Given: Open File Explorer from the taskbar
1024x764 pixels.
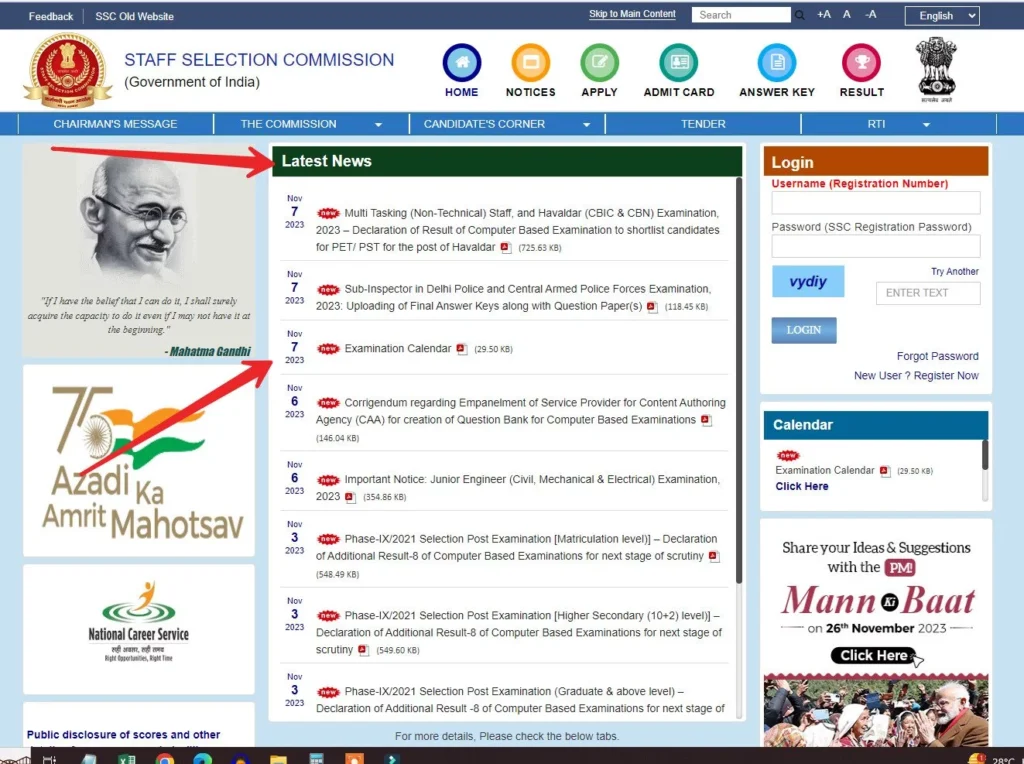Looking at the screenshot, I should coord(279,759).
